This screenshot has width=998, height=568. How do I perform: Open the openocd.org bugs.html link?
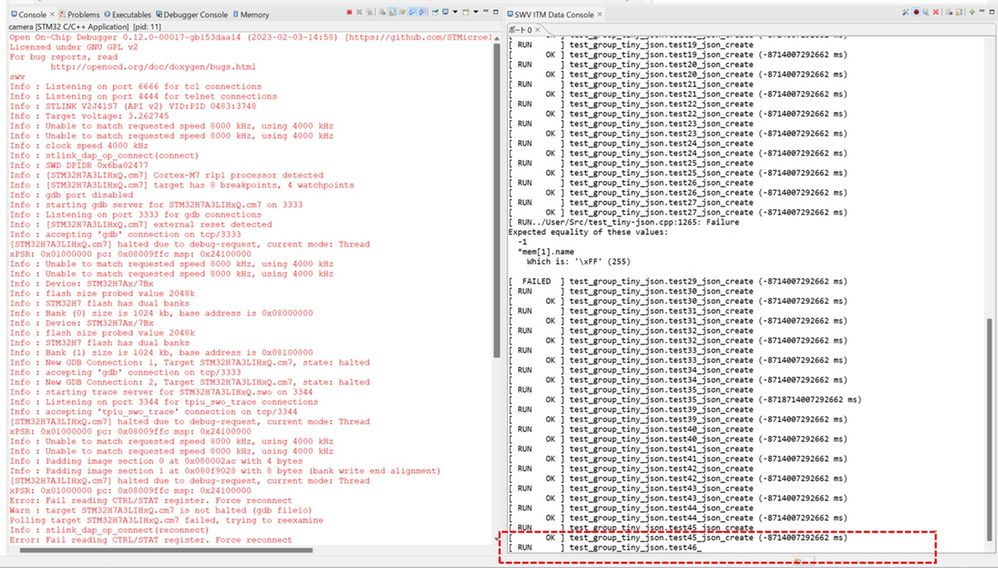click(153, 66)
